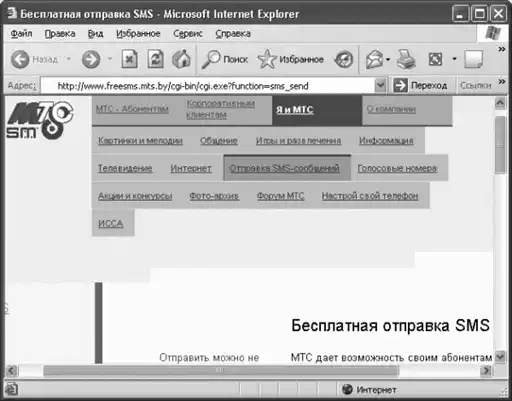The width and height of the screenshot is (512, 401).
Task: Open the Фото-архив link
Action: point(214,196)
